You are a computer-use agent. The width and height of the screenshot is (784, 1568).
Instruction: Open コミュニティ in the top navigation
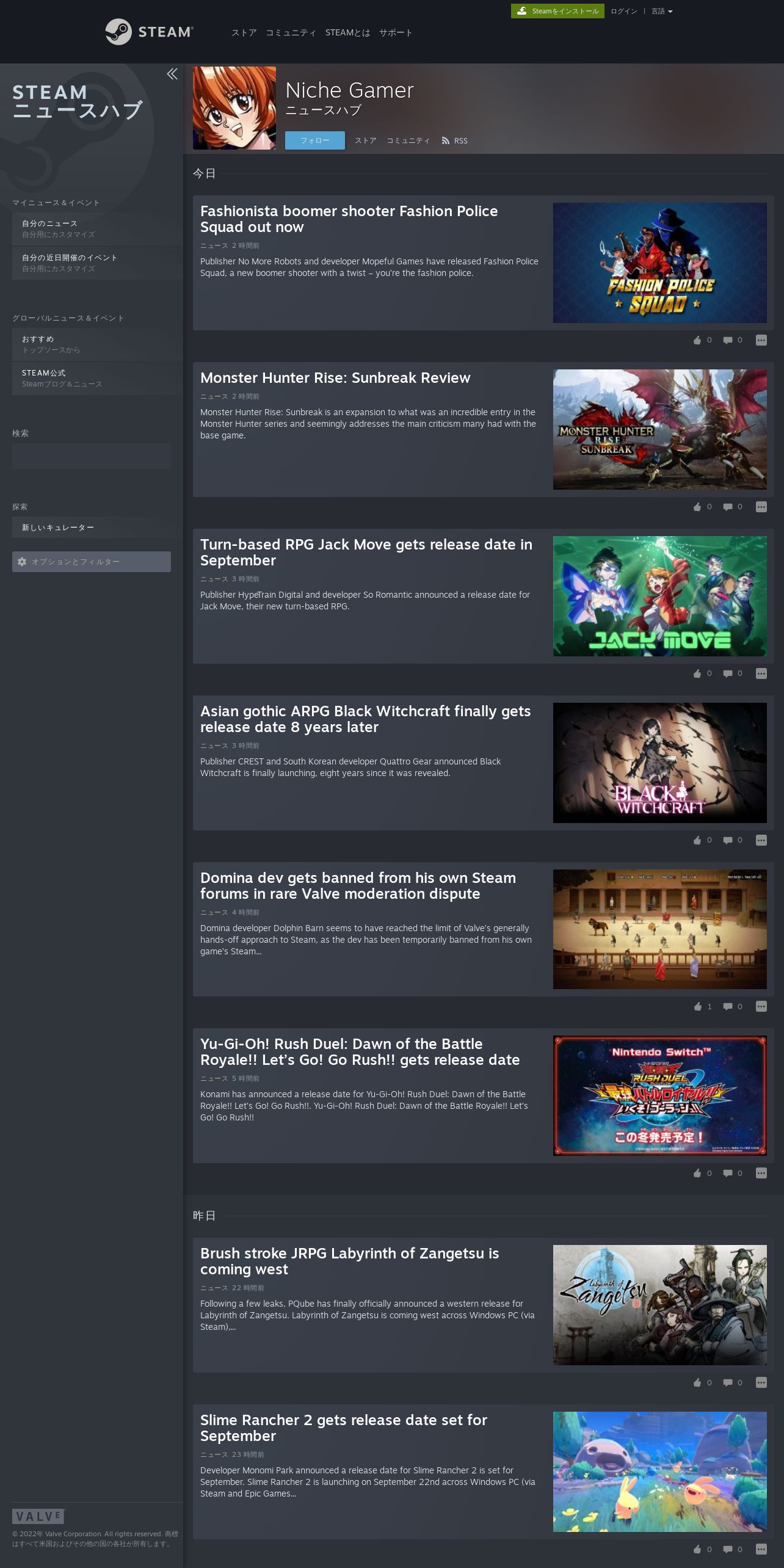(x=291, y=32)
